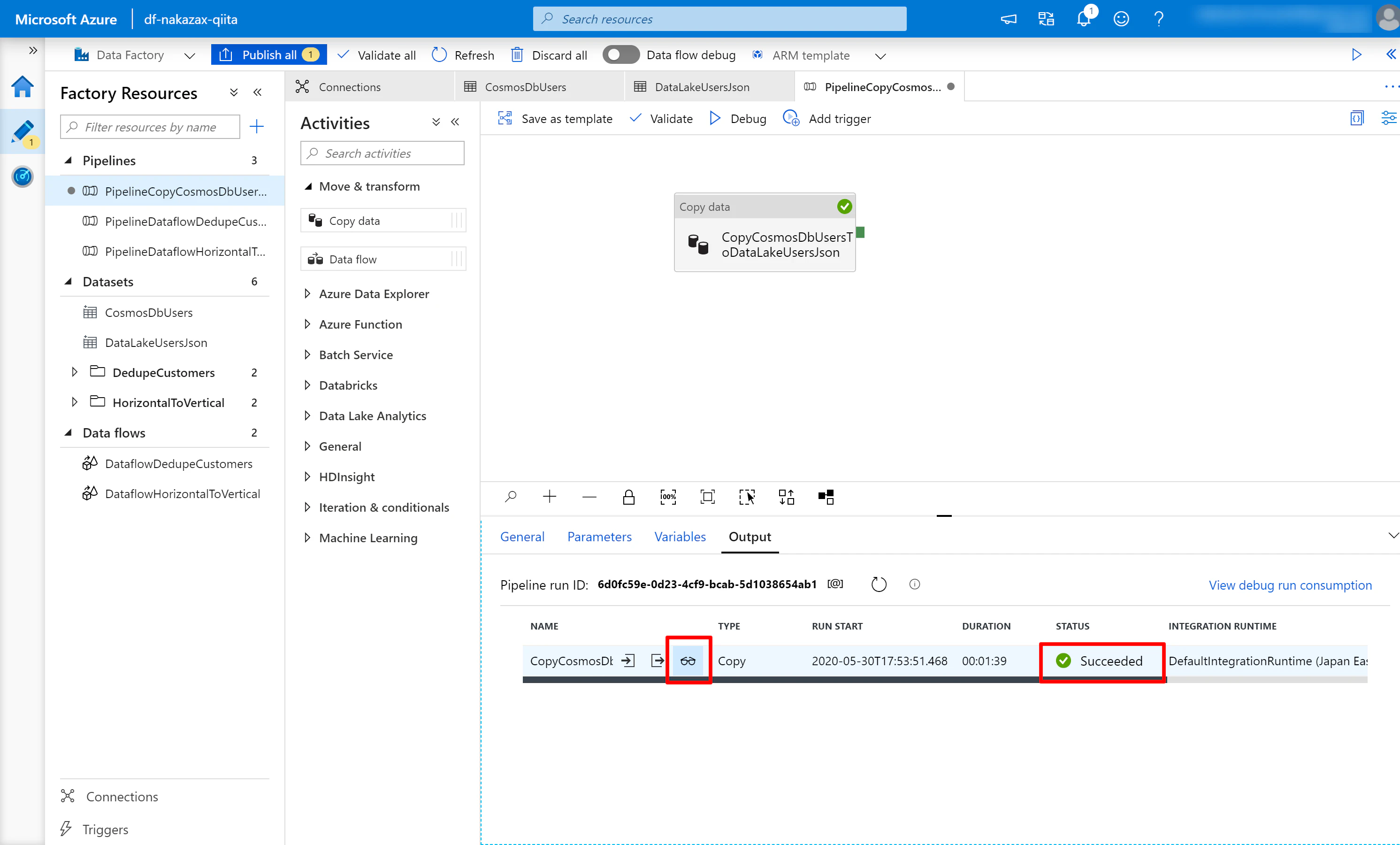The height and width of the screenshot is (845, 1400).
Task: Open copy details eyeglasses icon
Action: [688, 661]
